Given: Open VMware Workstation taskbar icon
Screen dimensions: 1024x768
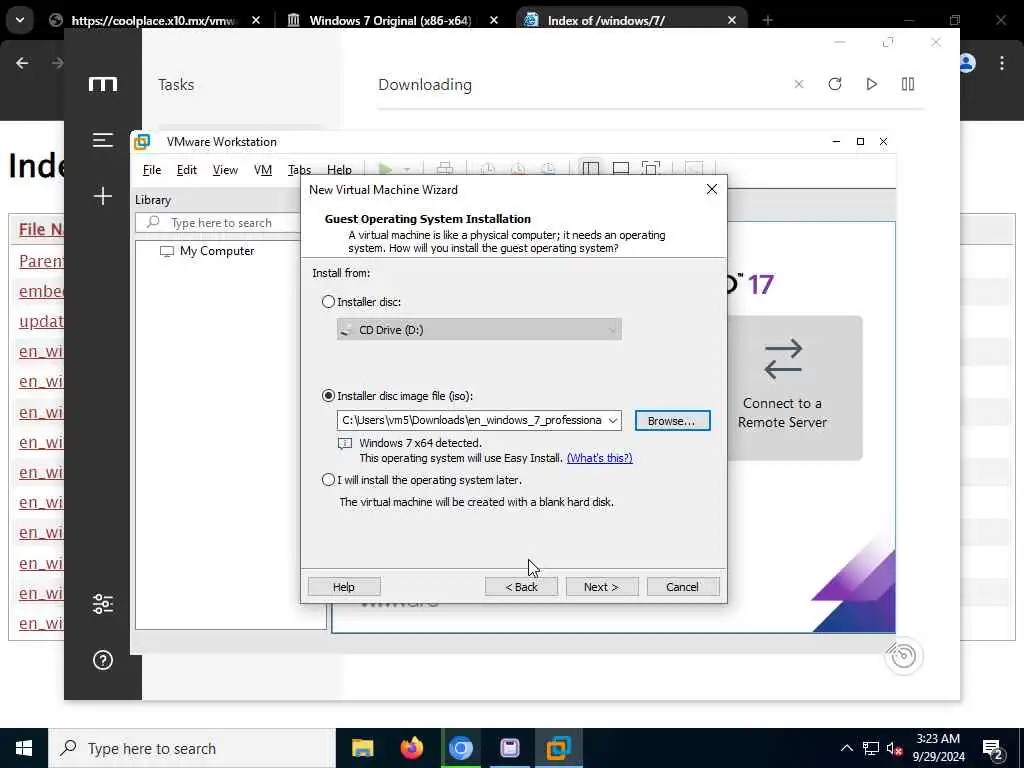Looking at the screenshot, I should click(x=558, y=748).
